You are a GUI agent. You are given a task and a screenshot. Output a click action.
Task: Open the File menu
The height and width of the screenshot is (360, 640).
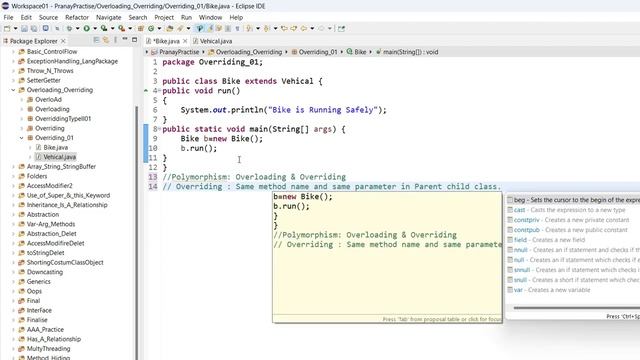(8, 18)
